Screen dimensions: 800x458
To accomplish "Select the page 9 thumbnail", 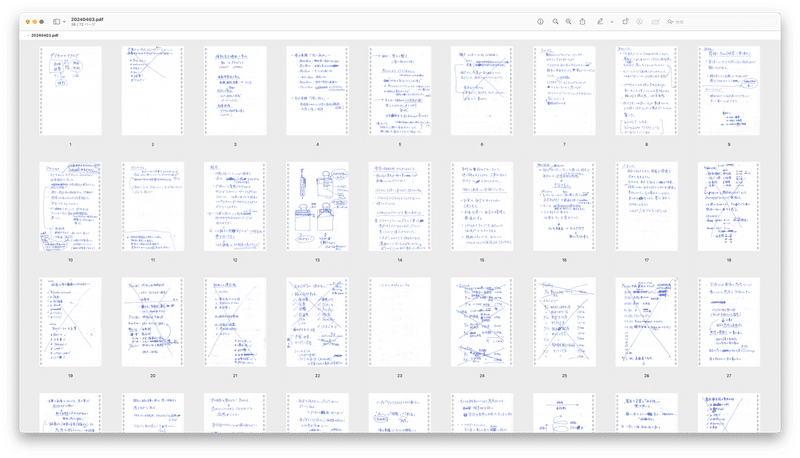I will (x=729, y=91).
